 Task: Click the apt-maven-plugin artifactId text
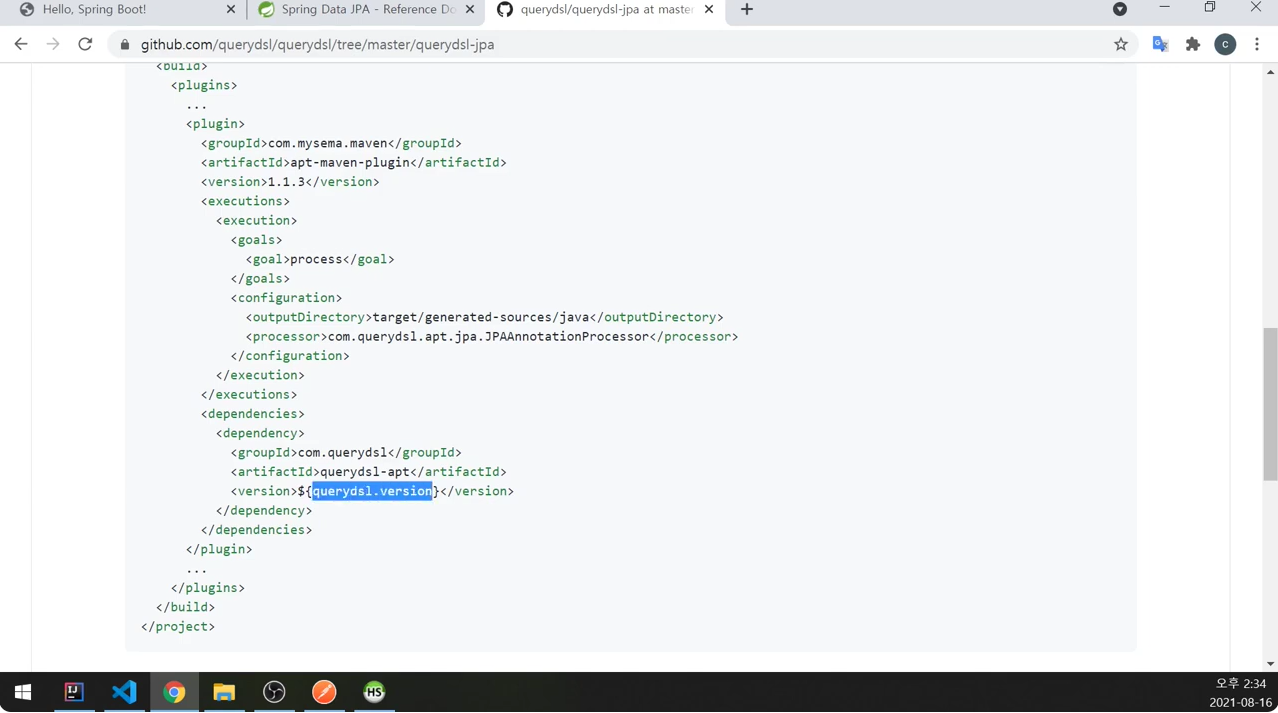click(x=350, y=162)
